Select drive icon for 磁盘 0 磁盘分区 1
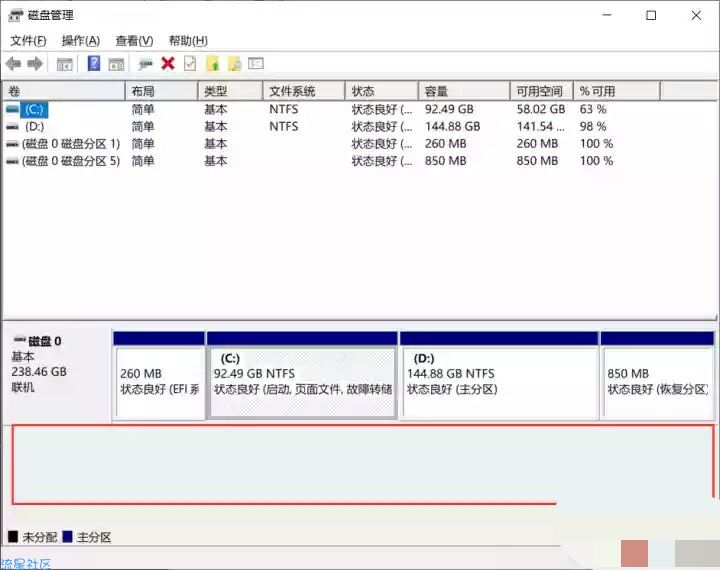This screenshot has width=720, height=570. 12,144
